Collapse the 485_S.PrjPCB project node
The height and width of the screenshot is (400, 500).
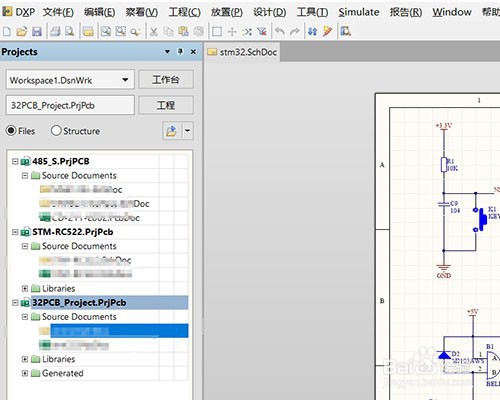15,161
